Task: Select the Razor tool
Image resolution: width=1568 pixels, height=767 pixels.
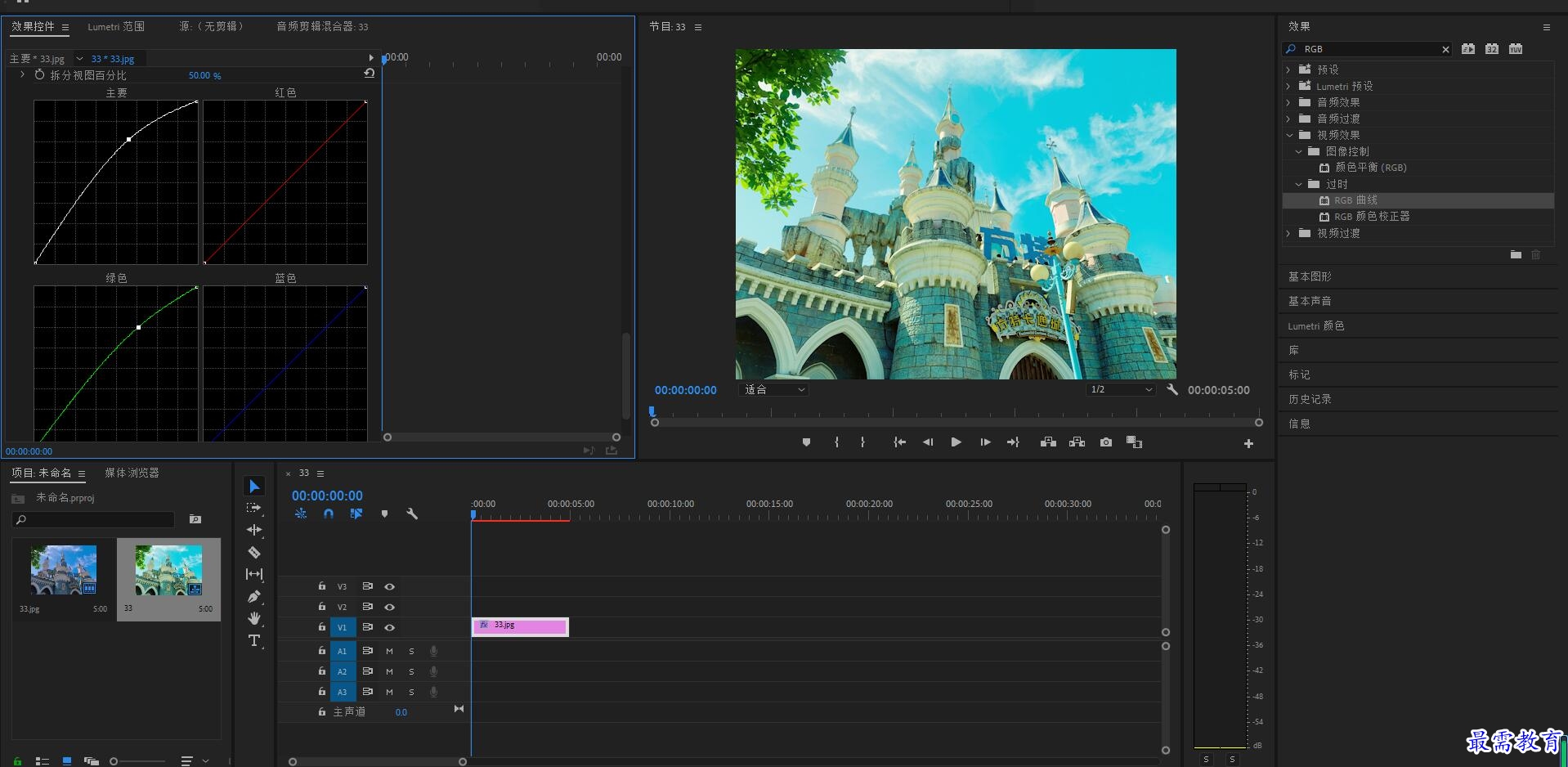Action: [254, 552]
